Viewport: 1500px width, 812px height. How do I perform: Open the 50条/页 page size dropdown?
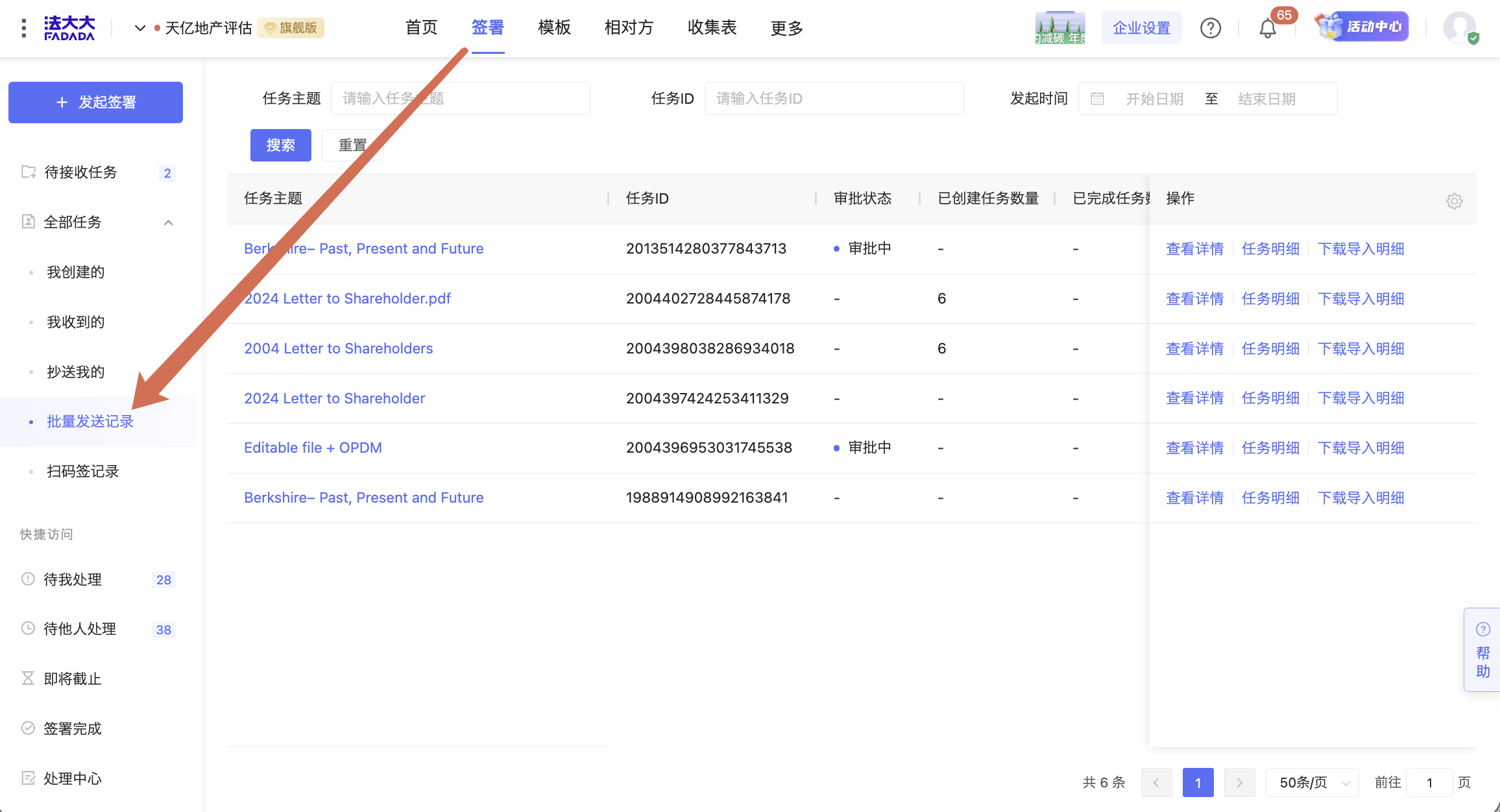point(1312,783)
